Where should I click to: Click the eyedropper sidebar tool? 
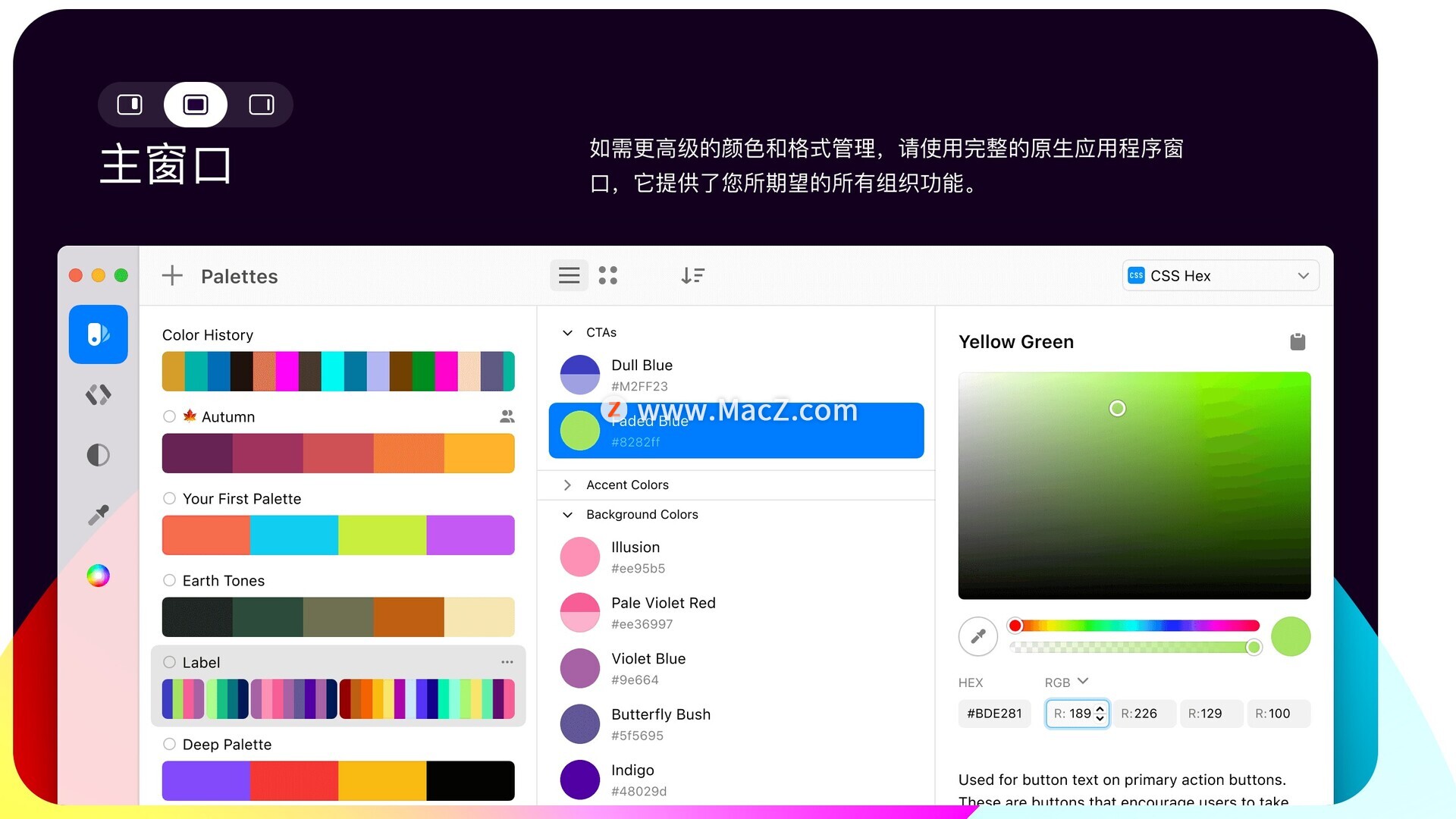click(98, 516)
